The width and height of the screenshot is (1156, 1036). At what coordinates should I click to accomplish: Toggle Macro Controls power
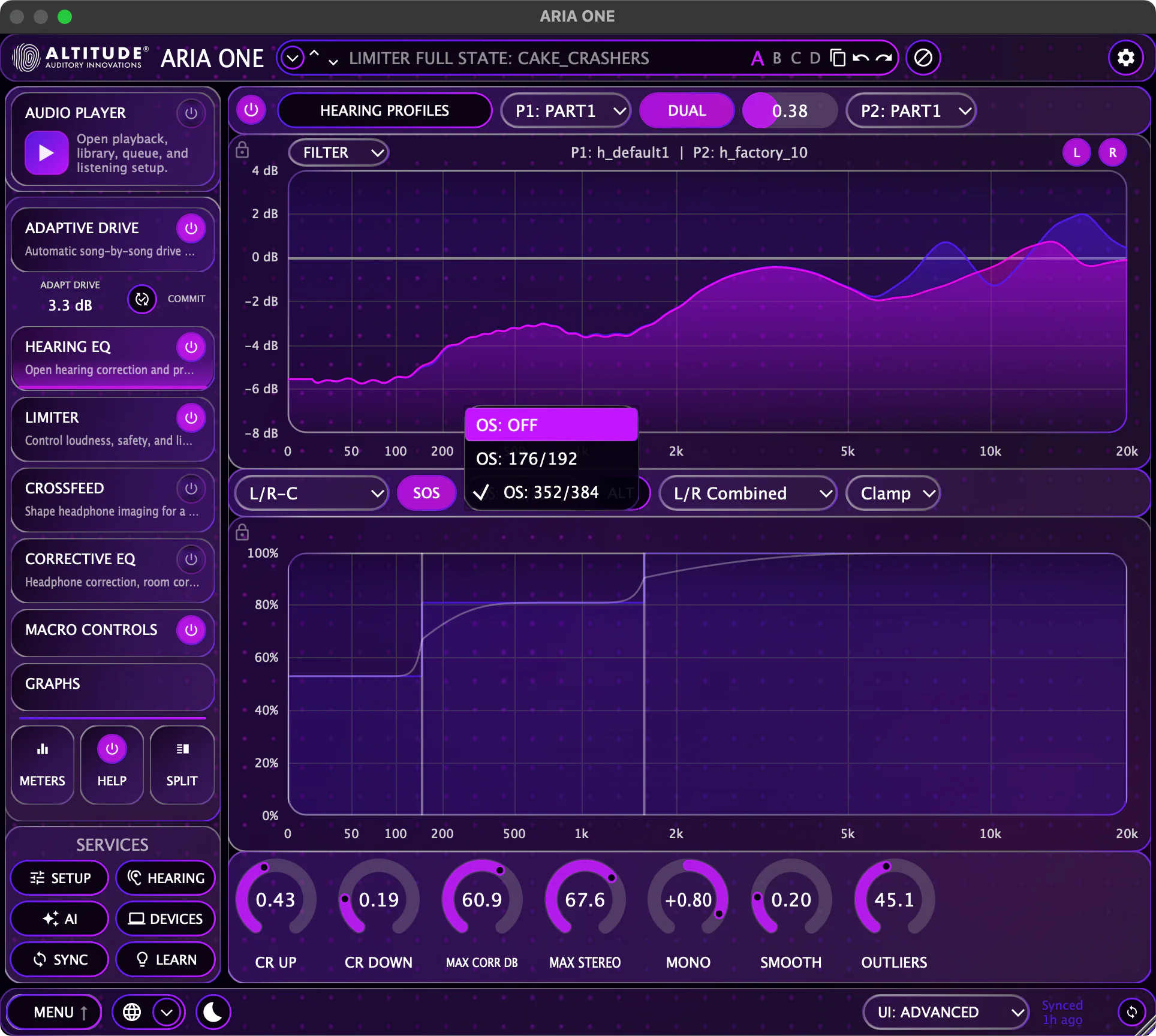(x=191, y=630)
